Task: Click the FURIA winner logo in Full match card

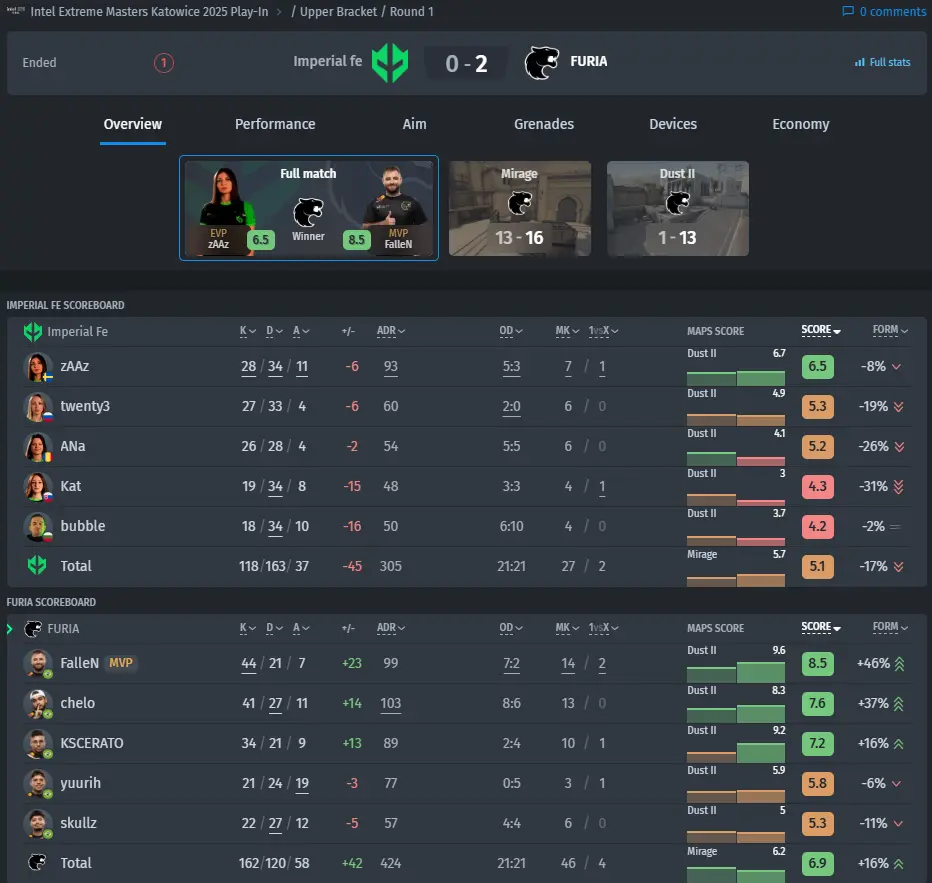Action: pyautogui.click(x=308, y=212)
